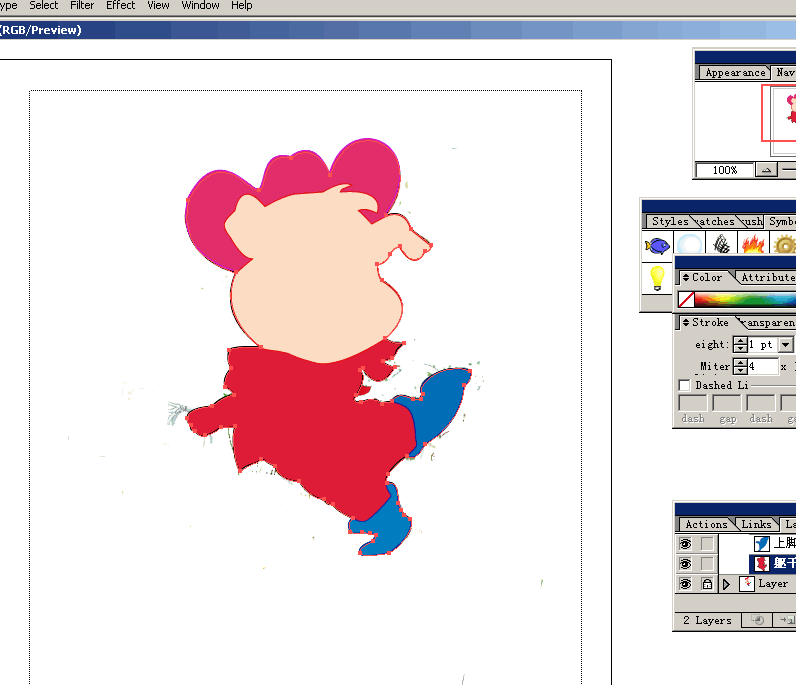Switch to the Links tab

tap(756, 524)
